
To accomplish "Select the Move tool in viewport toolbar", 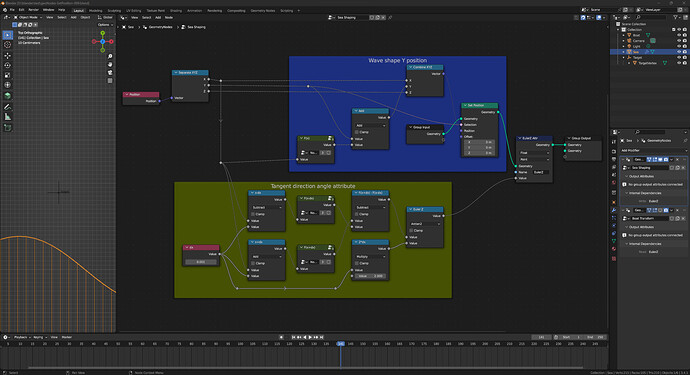I will point(7,56).
